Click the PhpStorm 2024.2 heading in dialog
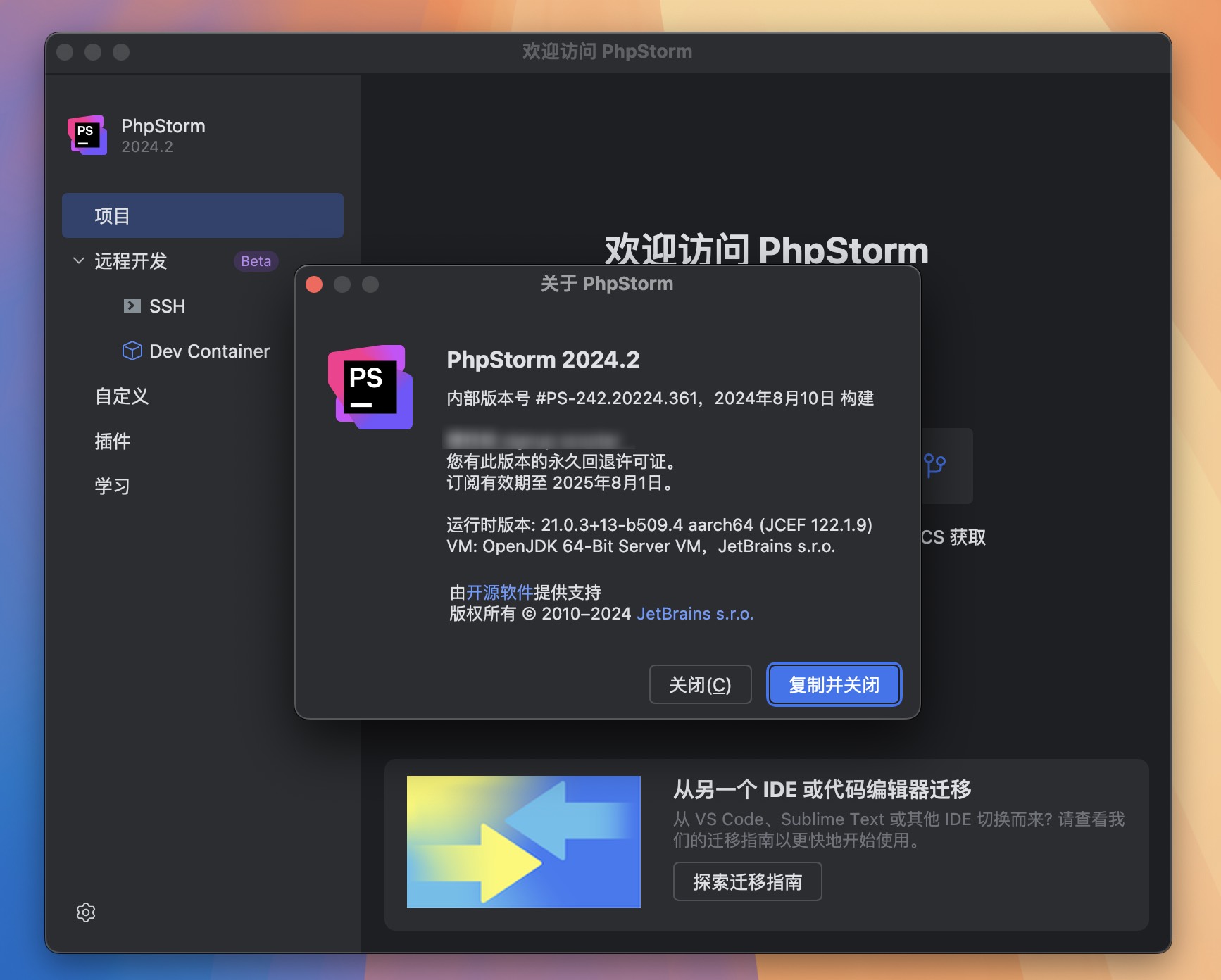 click(x=544, y=360)
